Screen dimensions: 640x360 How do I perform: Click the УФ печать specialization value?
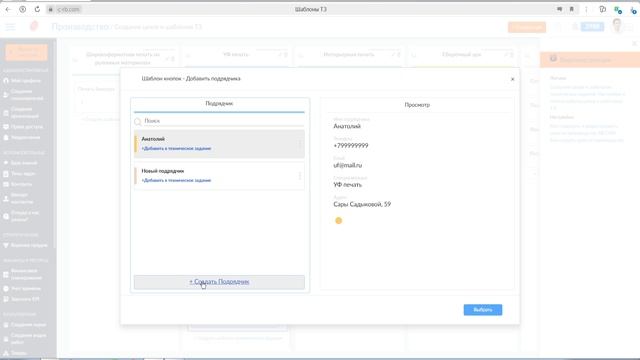(x=347, y=185)
